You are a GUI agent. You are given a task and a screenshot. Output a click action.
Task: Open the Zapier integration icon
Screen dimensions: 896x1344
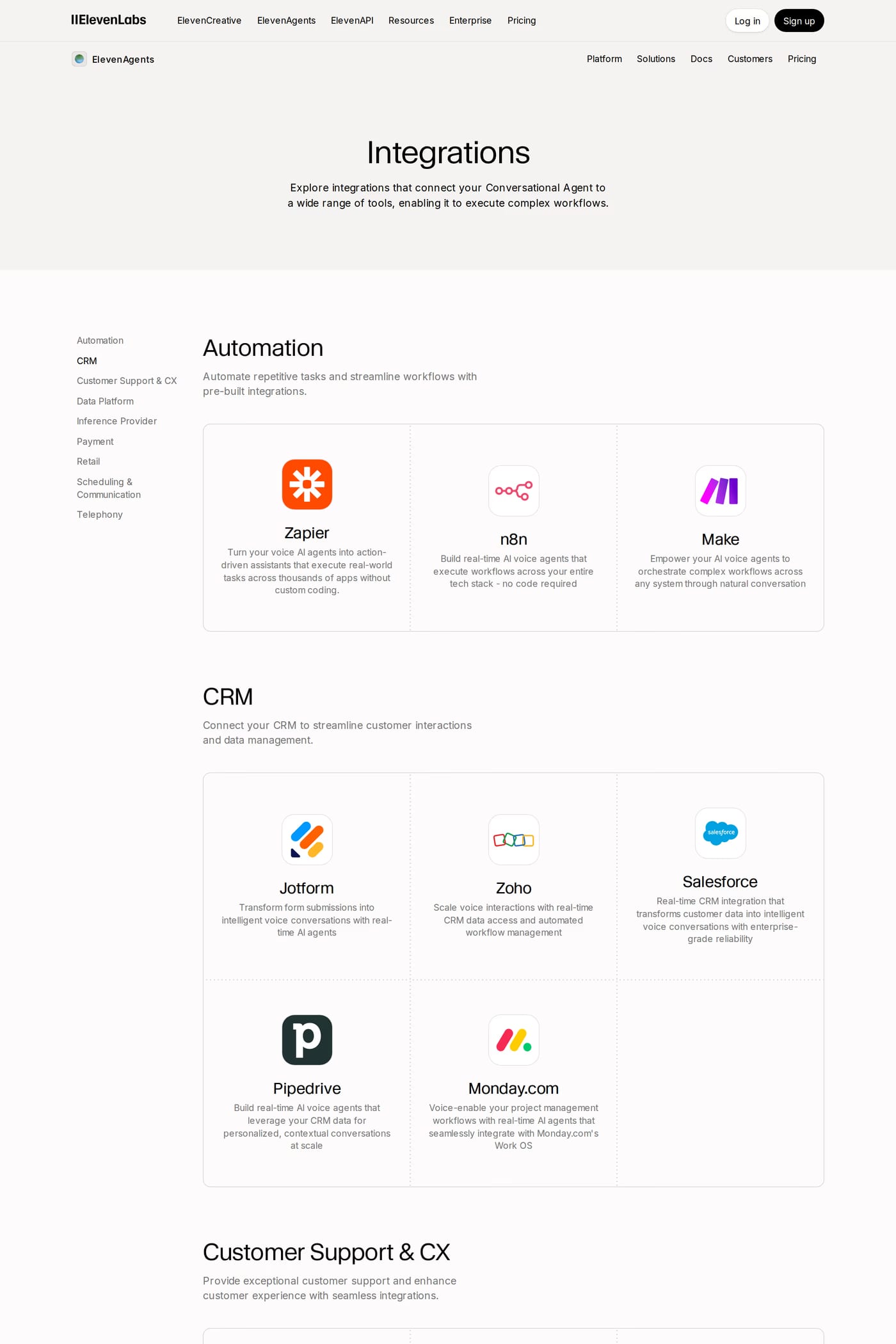307,484
